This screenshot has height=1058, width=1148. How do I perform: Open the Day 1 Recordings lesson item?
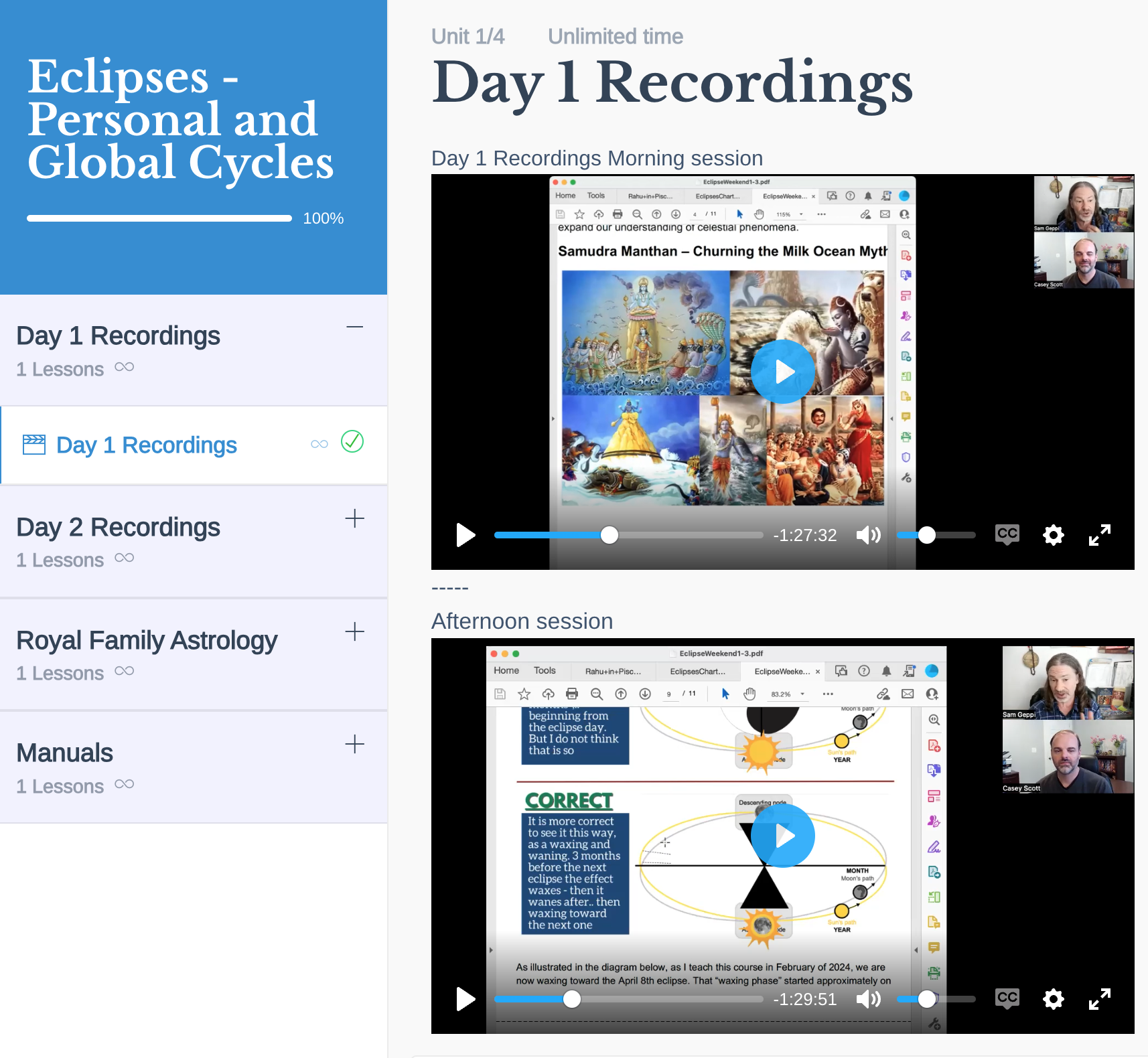click(146, 445)
